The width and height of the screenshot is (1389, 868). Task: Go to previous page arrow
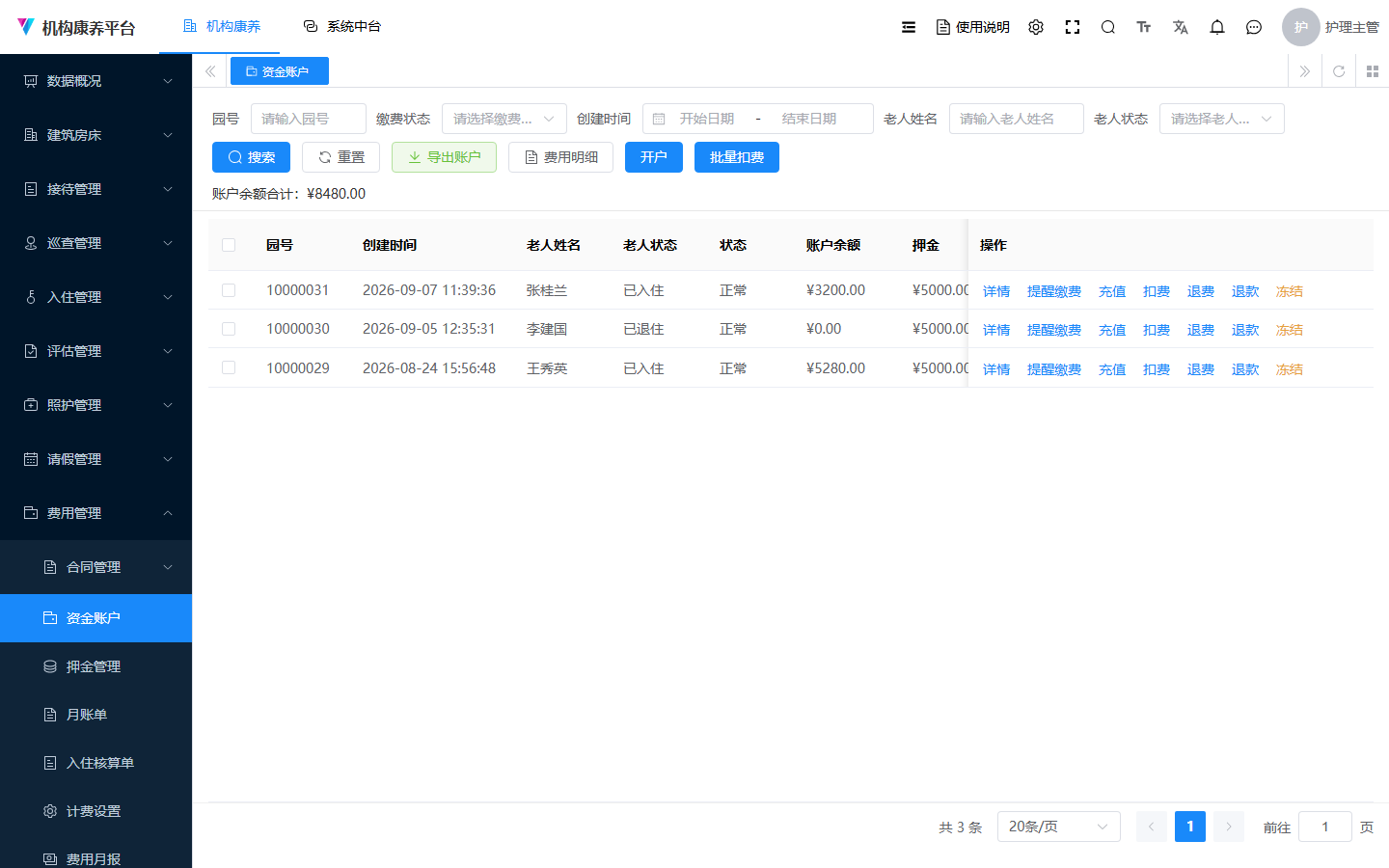1151,827
